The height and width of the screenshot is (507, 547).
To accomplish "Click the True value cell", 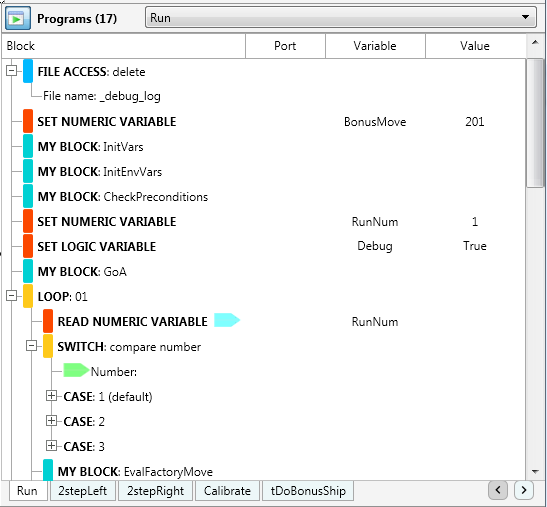I will (x=475, y=246).
